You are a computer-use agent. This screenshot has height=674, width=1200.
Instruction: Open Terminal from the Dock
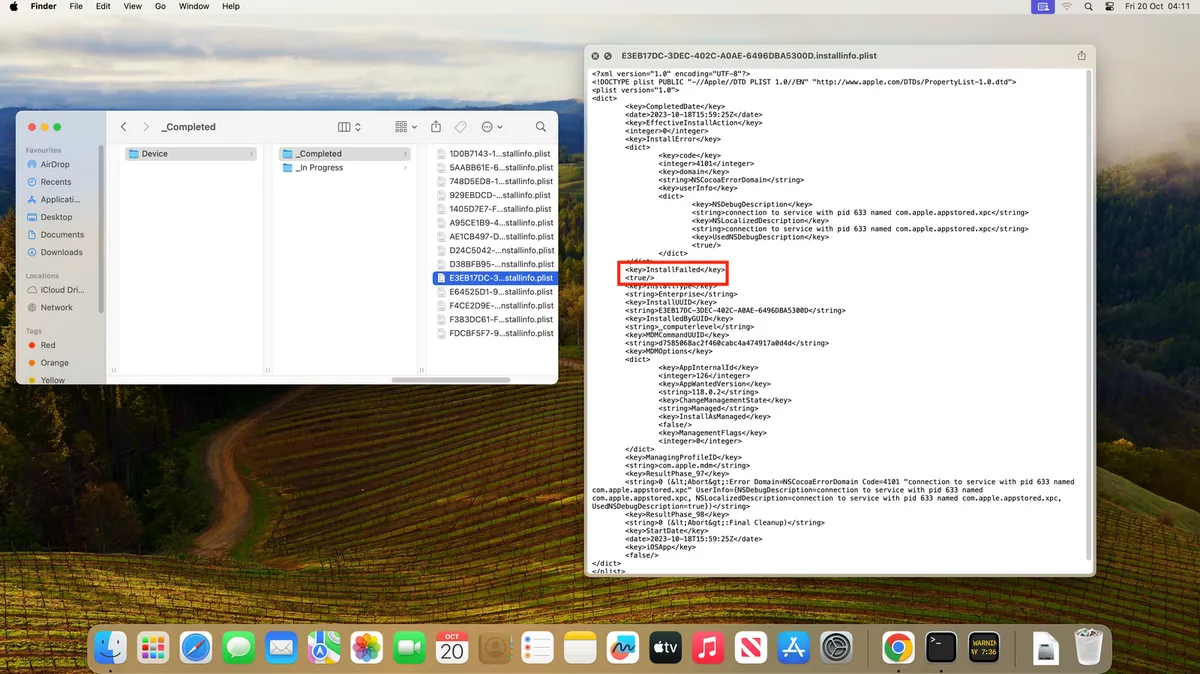pos(941,648)
